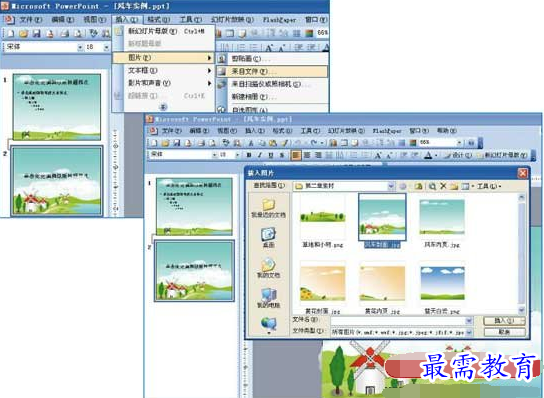Click 插入 button in Insert Picture dialog
The height and width of the screenshot is (398, 544).
[x=504, y=320]
